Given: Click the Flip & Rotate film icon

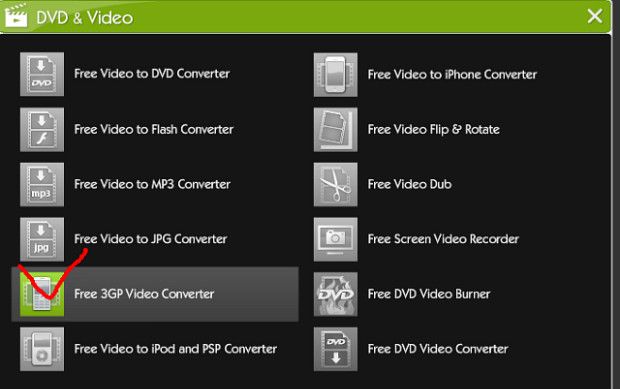Looking at the screenshot, I should (x=336, y=130).
